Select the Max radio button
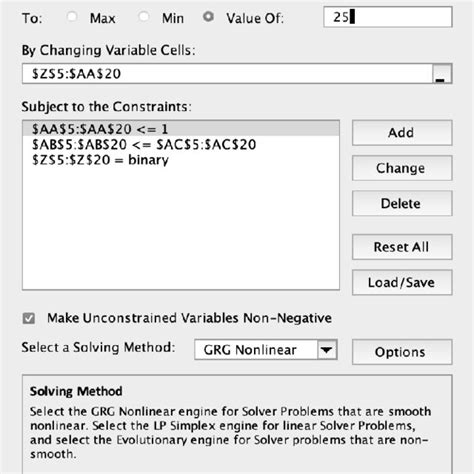Image resolution: width=474 pixels, height=474 pixels. point(72,17)
